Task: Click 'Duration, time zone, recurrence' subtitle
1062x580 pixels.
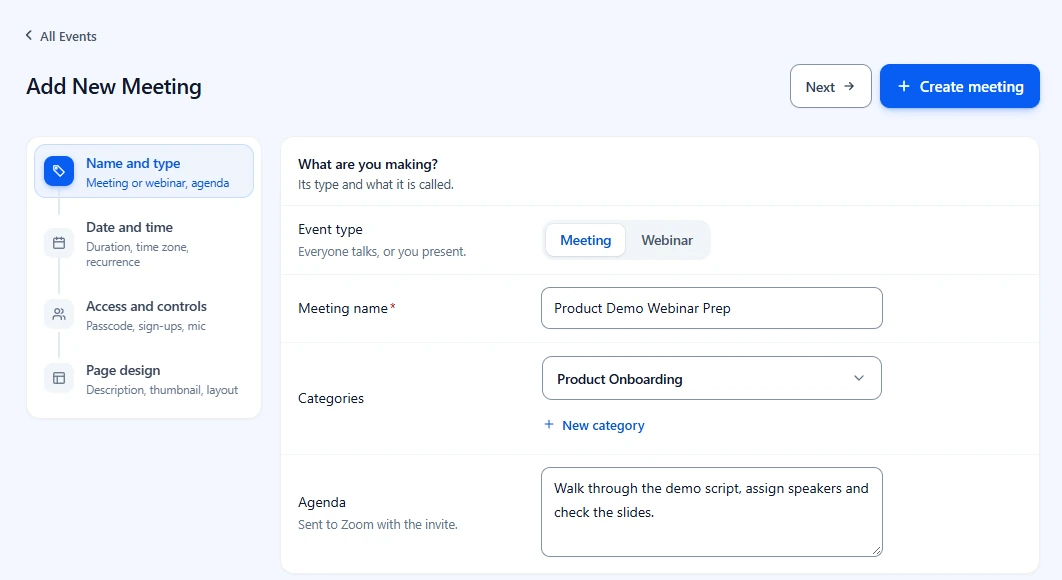Action: (137, 254)
